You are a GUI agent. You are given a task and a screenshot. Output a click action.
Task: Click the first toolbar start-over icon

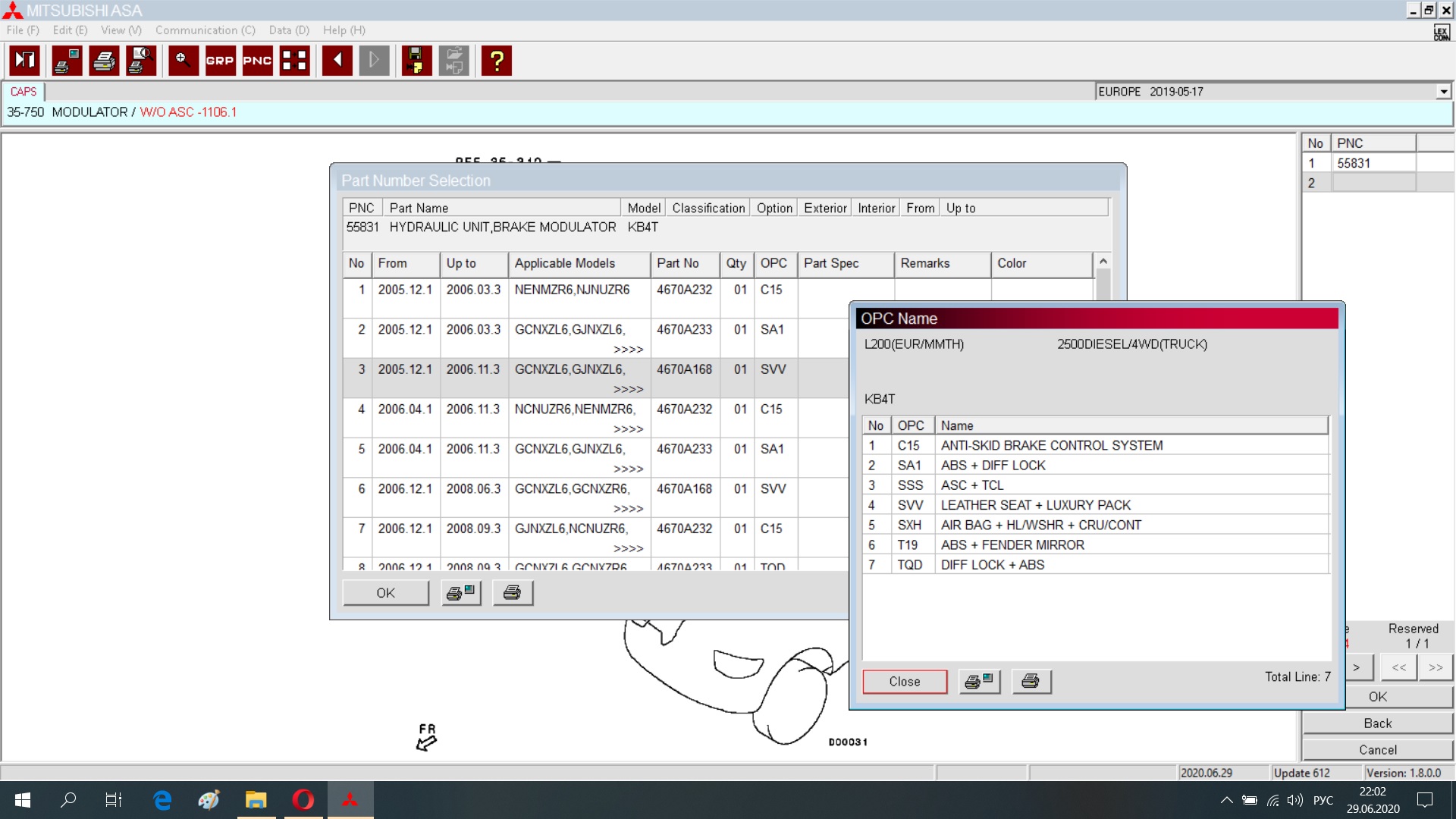24,61
